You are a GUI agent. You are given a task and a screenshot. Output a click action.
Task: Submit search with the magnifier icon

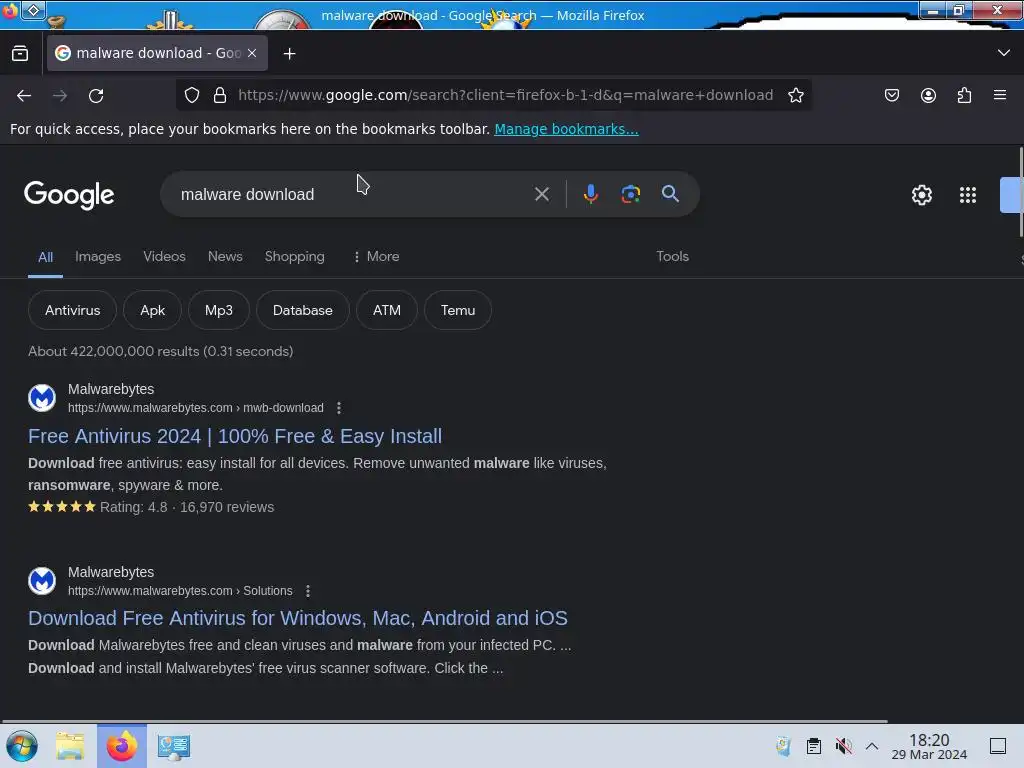pyautogui.click(x=670, y=194)
